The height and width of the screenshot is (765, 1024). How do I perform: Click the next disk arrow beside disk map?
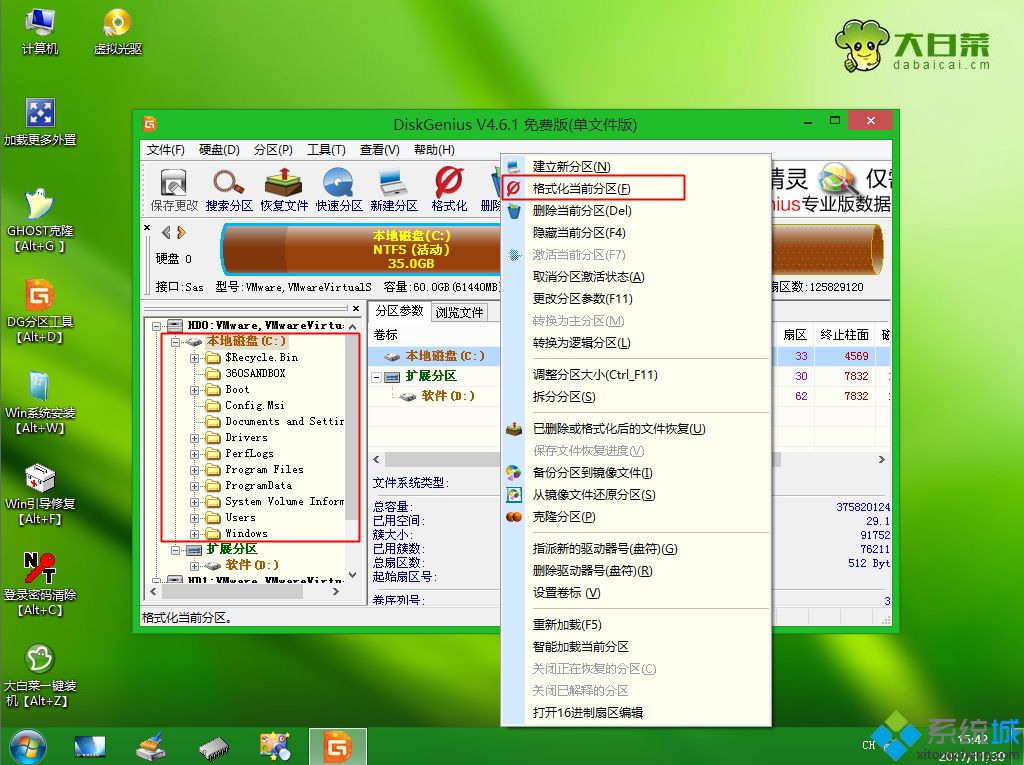click(x=181, y=232)
